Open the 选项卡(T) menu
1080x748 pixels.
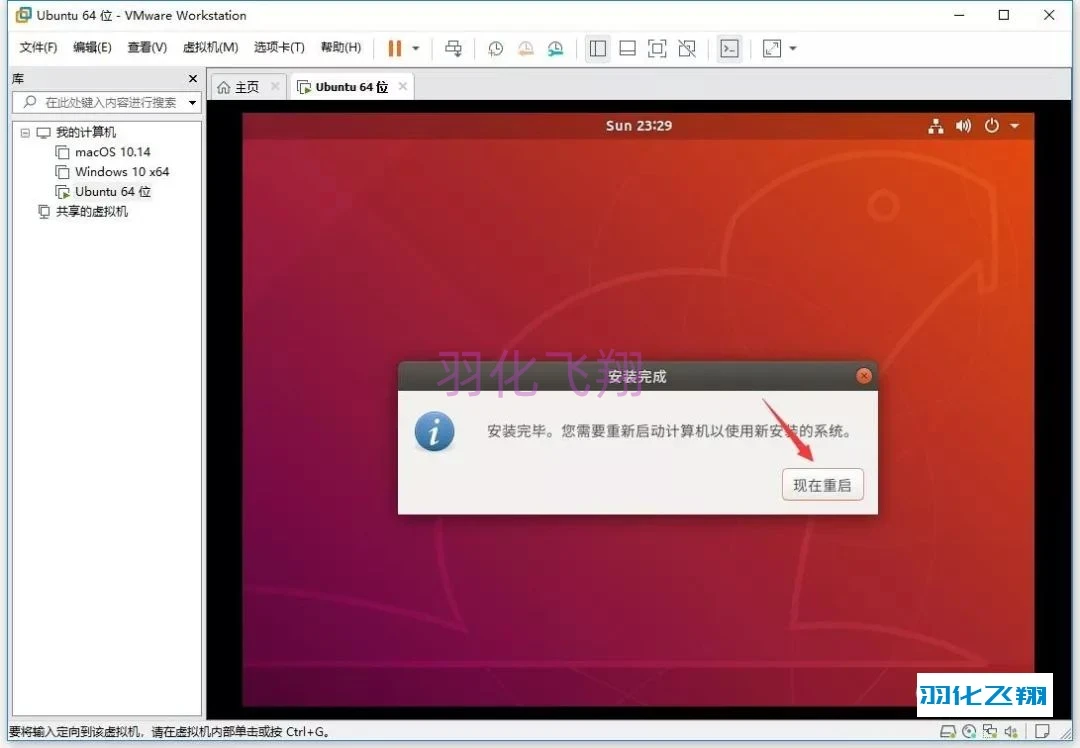[x=279, y=47]
